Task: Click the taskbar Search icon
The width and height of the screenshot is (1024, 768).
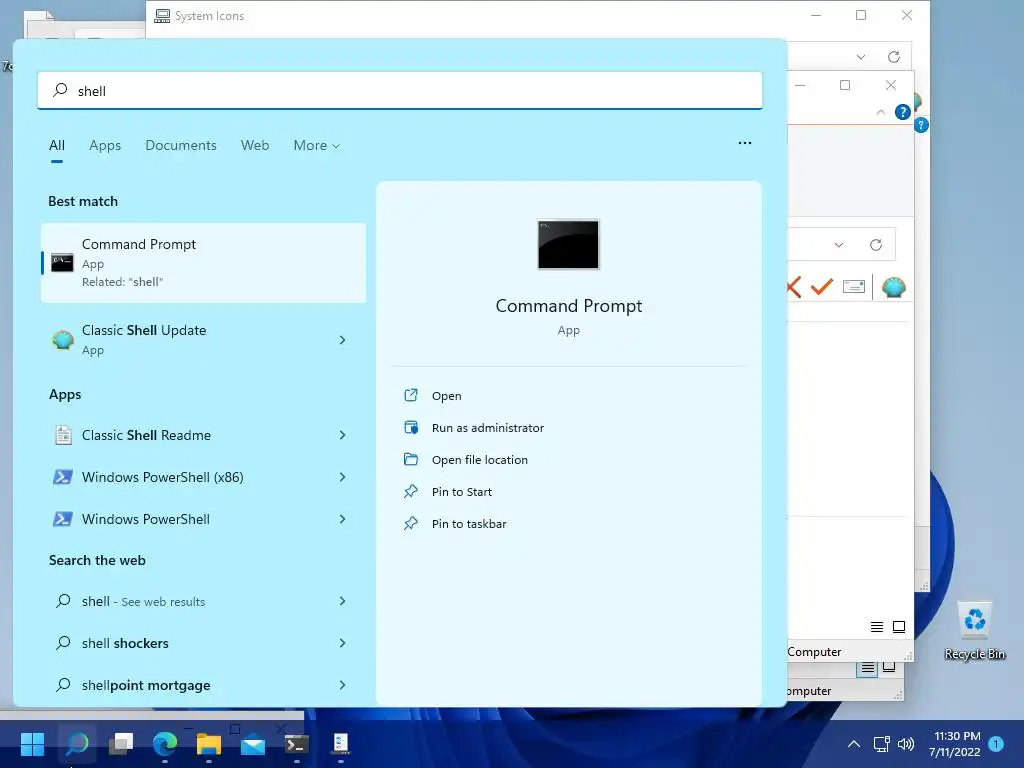Action: (76, 744)
